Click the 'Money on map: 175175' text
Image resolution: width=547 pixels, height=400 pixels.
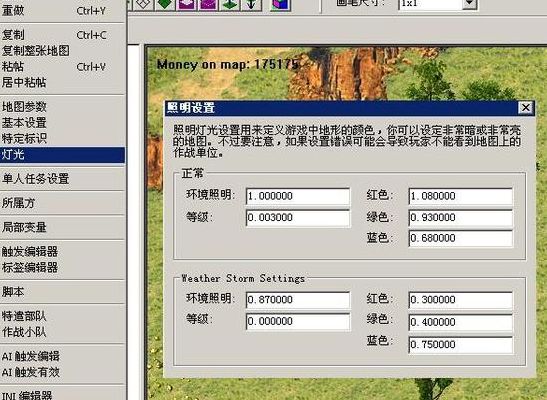click(227, 65)
